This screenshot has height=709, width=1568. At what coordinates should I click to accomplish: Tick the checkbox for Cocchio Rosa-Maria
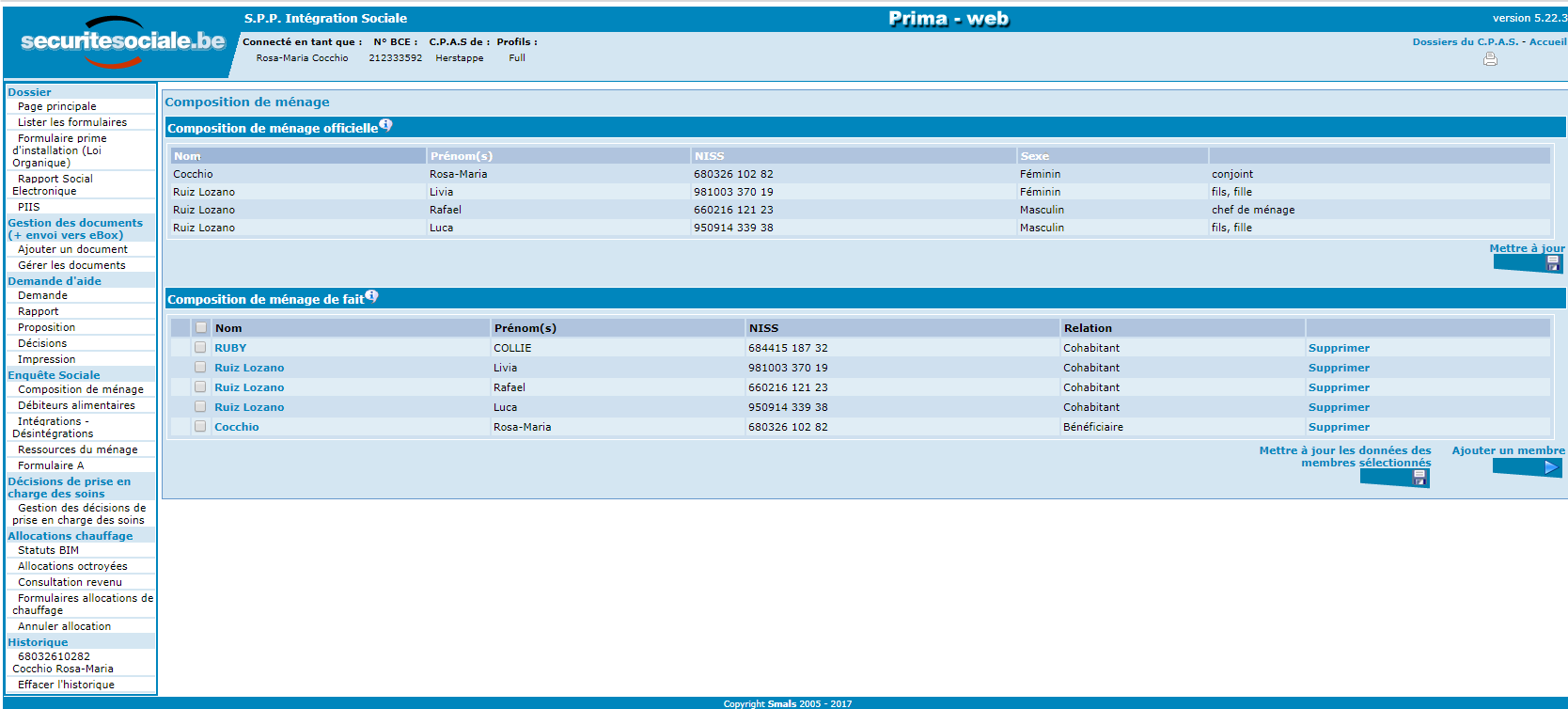click(x=200, y=426)
